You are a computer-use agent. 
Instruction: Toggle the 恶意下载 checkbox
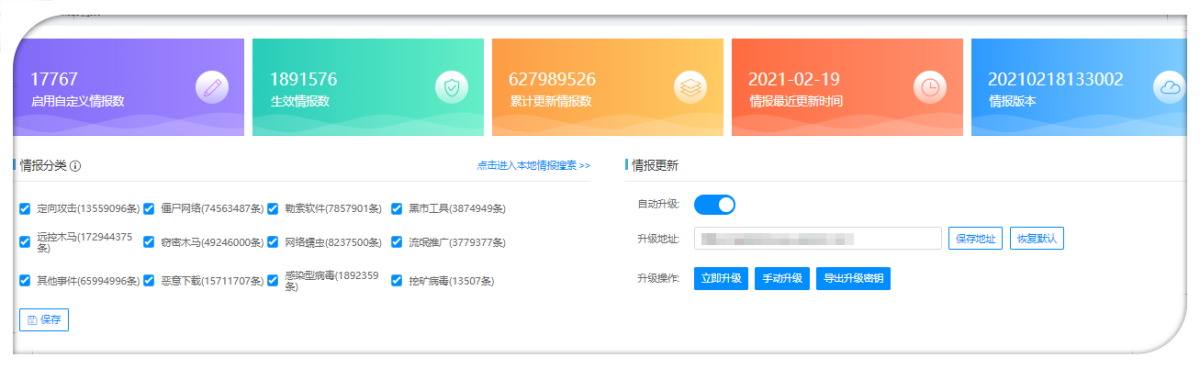[x=149, y=281]
